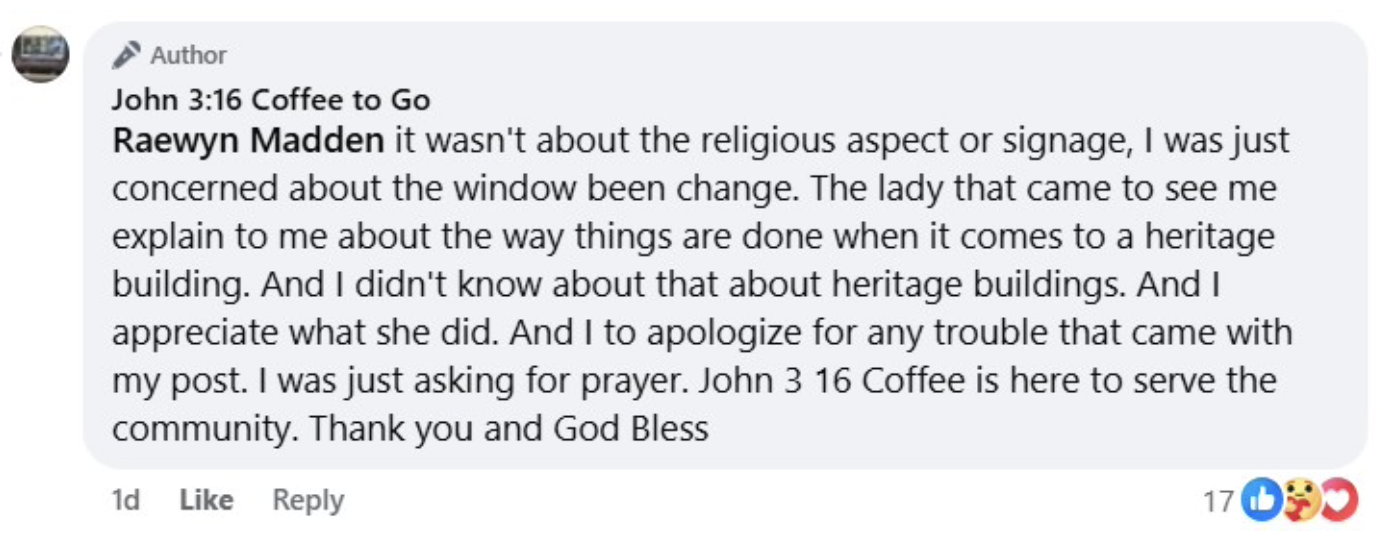This screenshot has height=540, width=1384.
Task: Reply to this comment
Action: pos(308,499)
